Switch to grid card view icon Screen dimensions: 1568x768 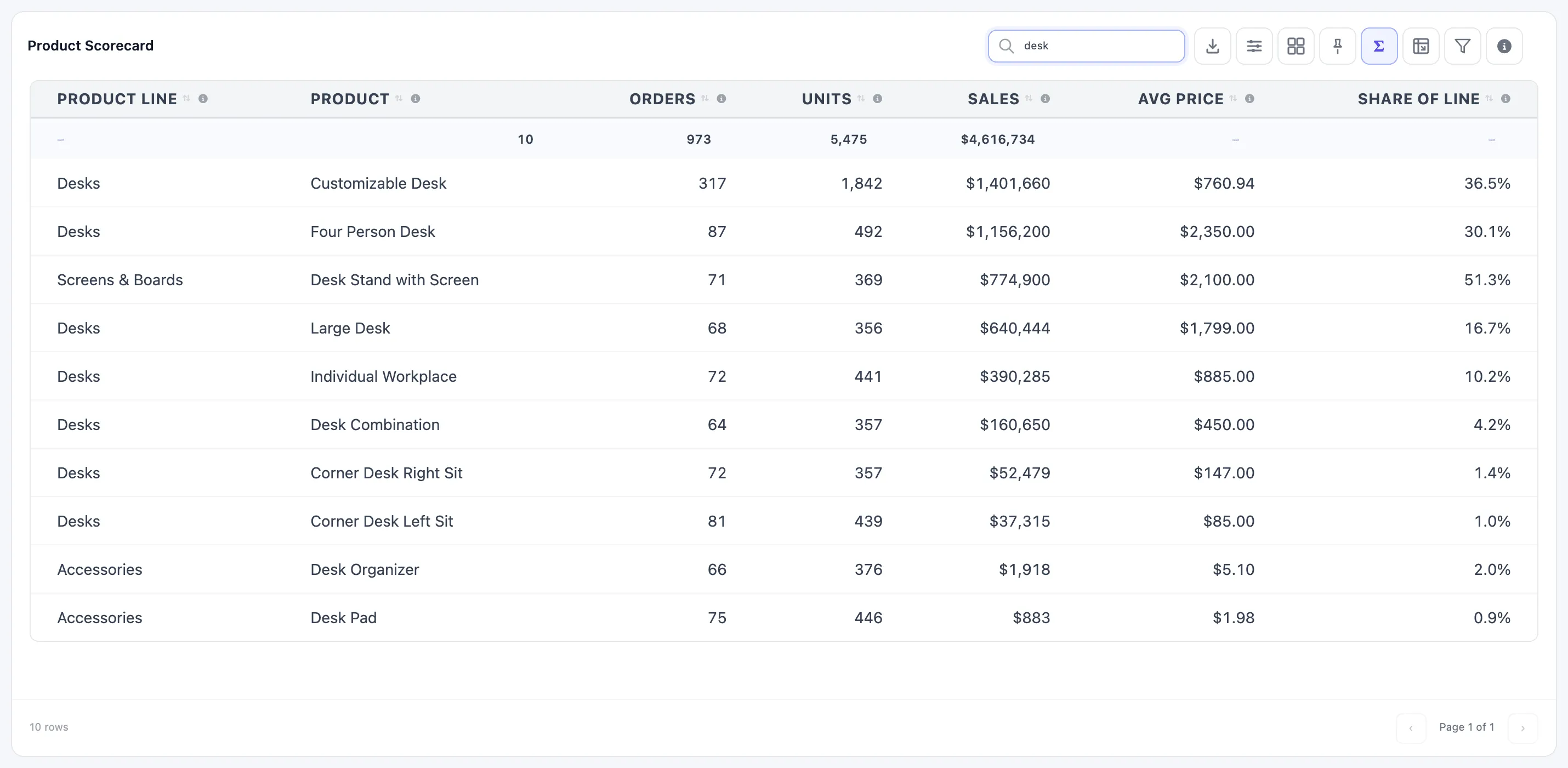pos(1296,46)
